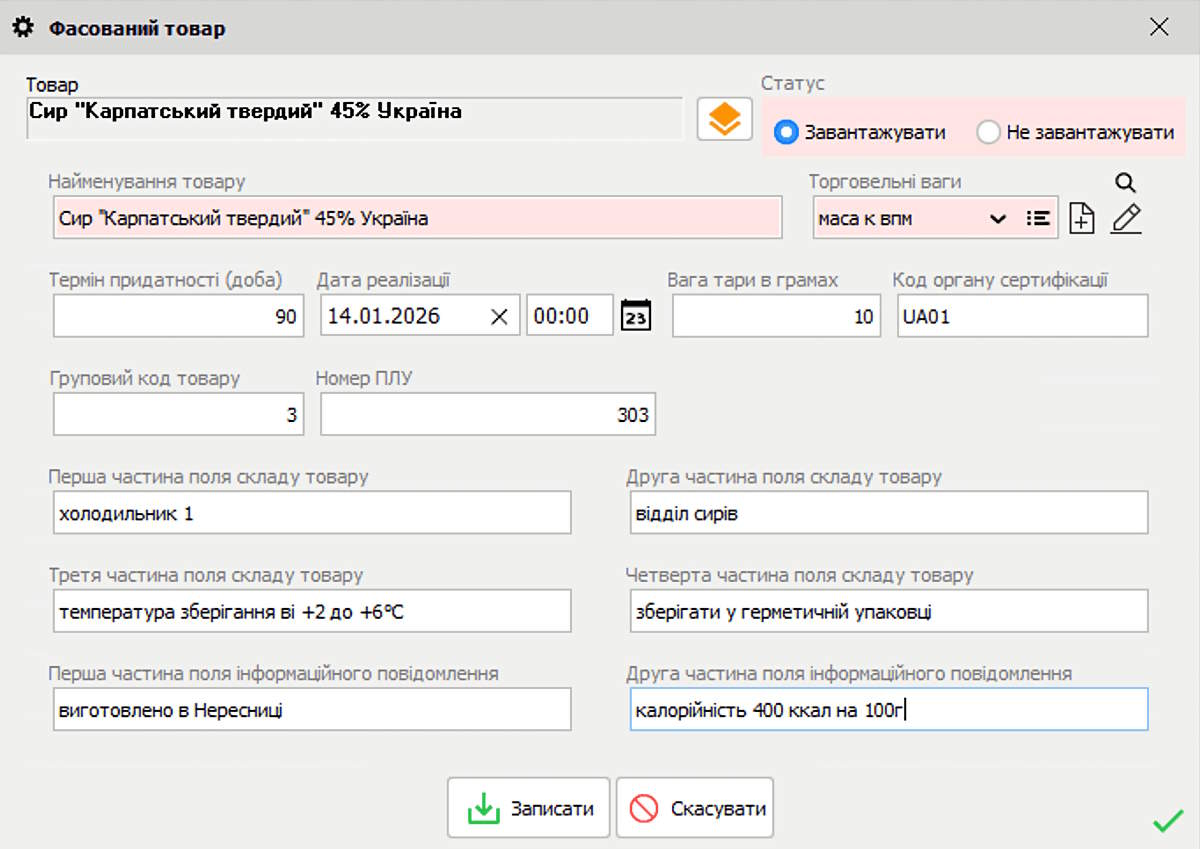The height and width of the screenshot is (849, 1200).
Task: Click the gear icon in the title bar
Action: tap(22, 28)
